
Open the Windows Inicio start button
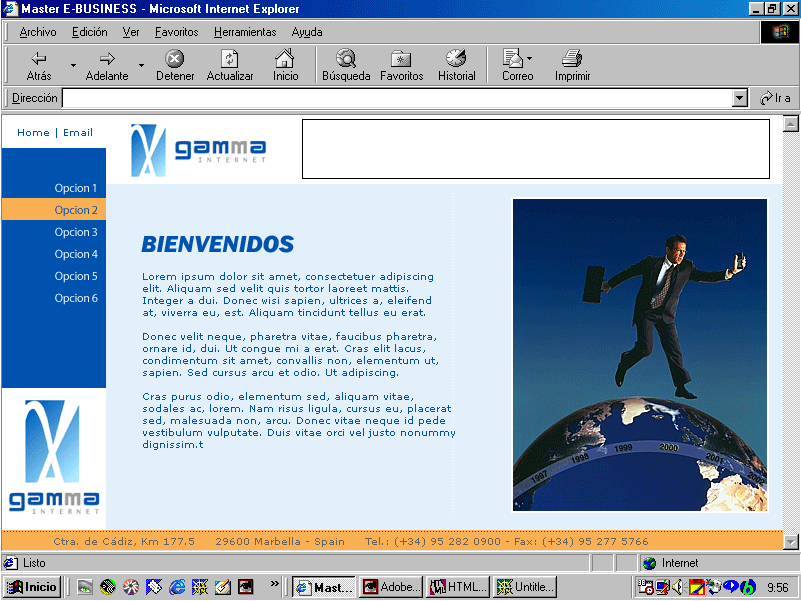point(32,587)
